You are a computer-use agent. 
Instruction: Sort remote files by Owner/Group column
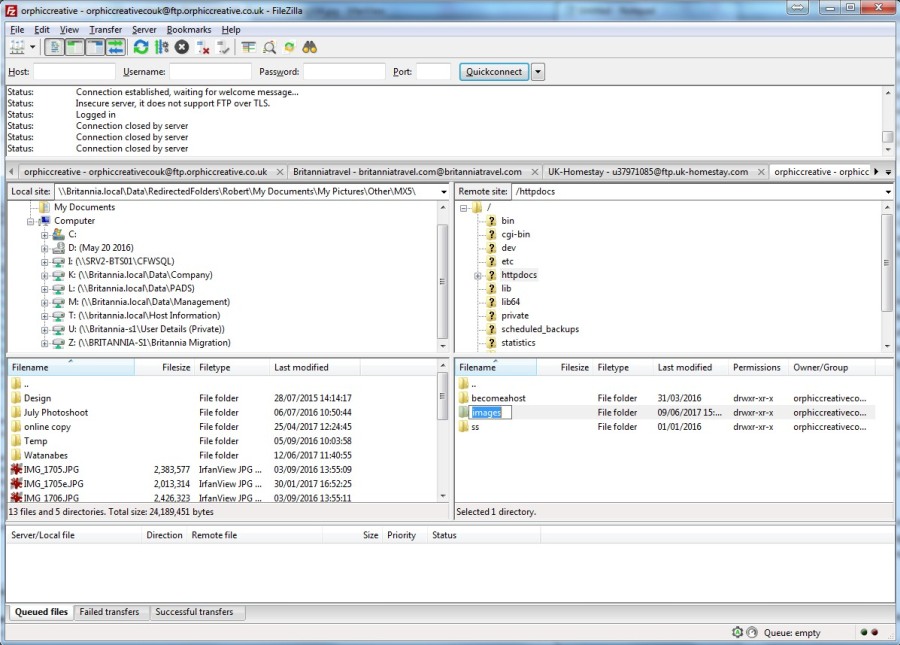[831, 367]
